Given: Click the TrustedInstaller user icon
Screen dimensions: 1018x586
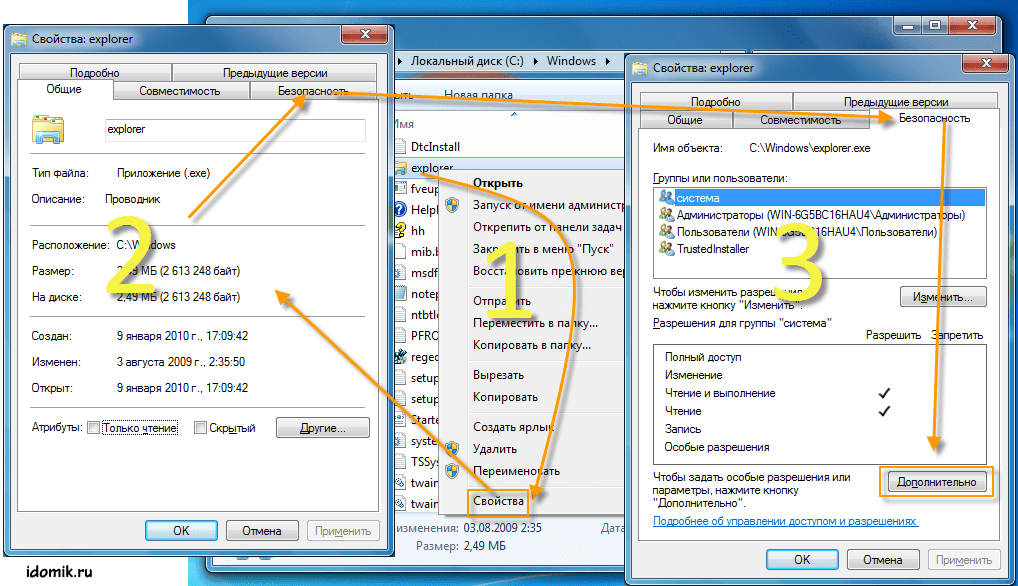Looking at the screenshot, I should 666,248.
